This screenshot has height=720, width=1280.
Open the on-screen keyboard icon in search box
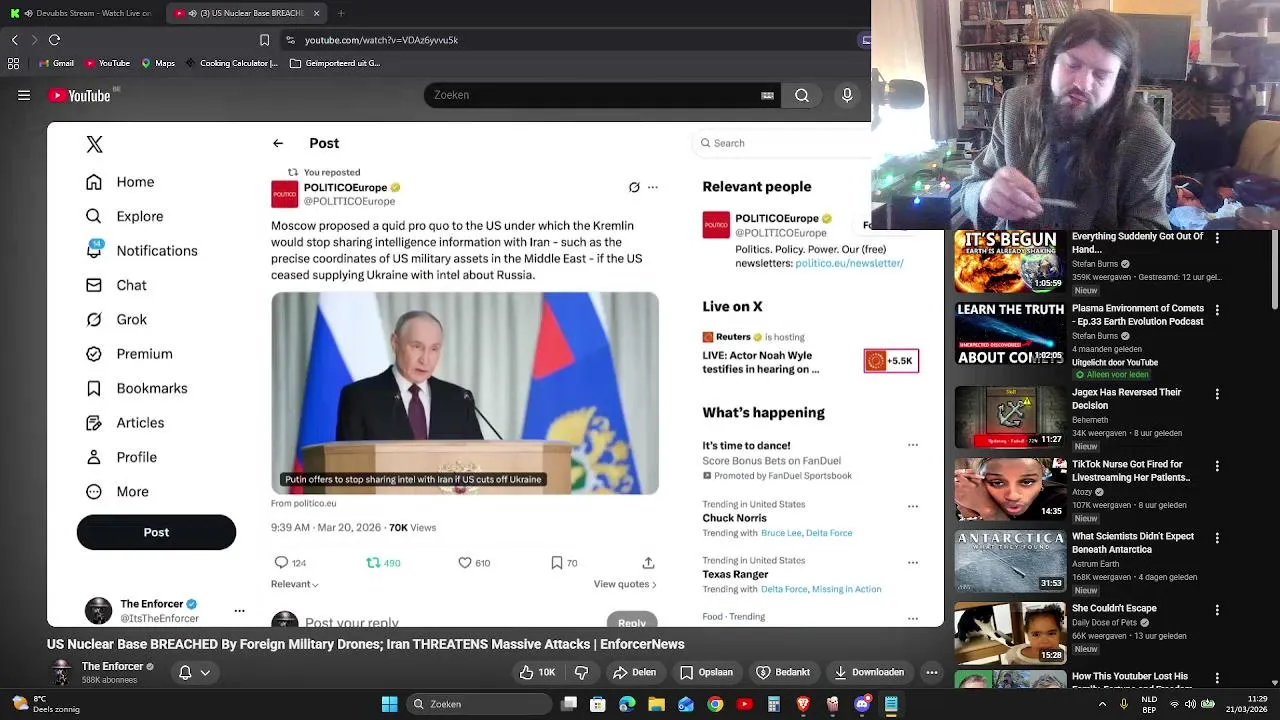click(767, 95)
